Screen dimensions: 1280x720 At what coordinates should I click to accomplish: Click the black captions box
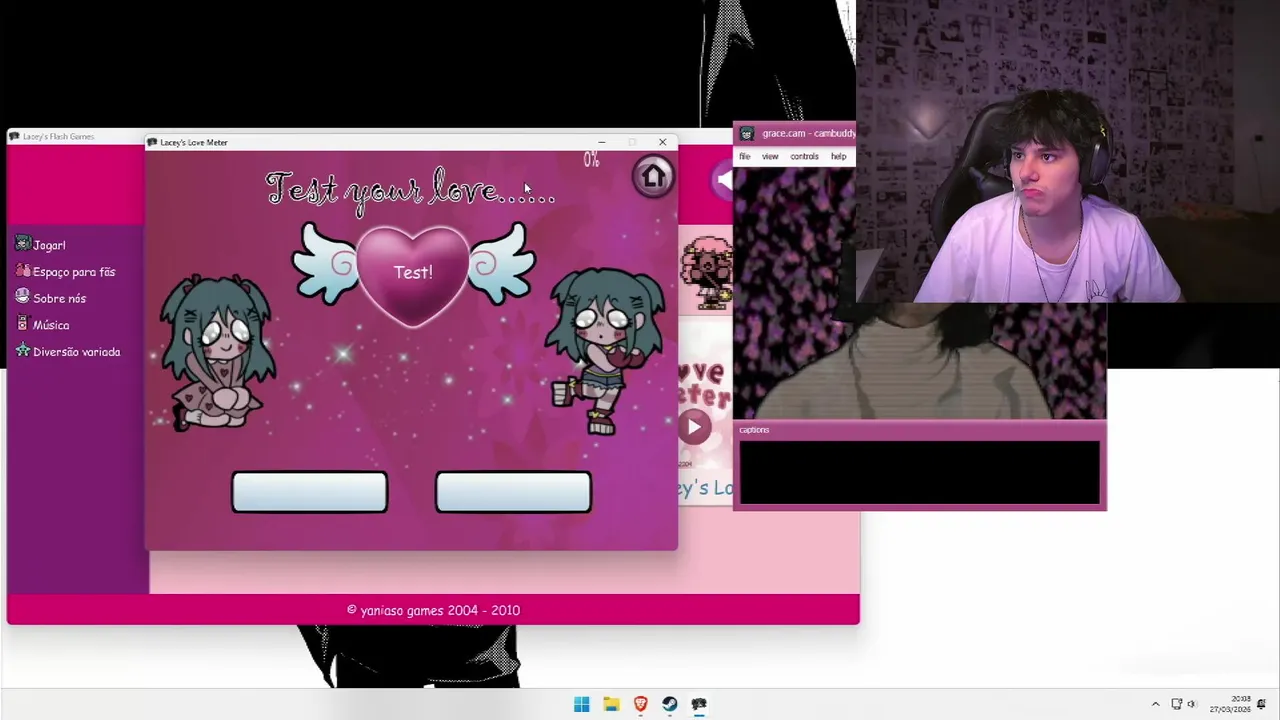point(920,473)
